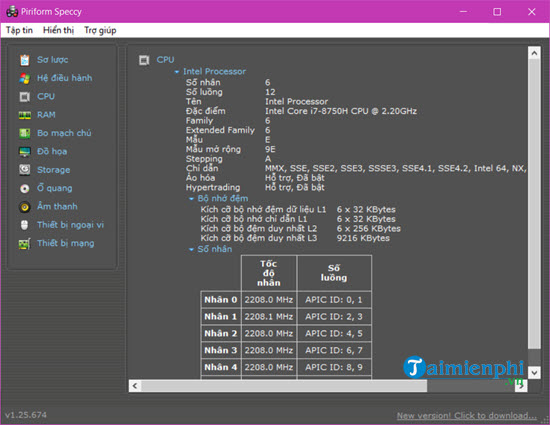This screenshot has height=425, width=550.
Task: Select Ổ quang optical drives section
Action: coord(55,188)
